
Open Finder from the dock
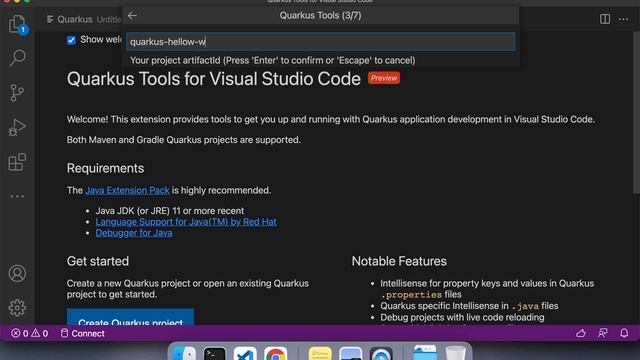[x=184, y=353]
